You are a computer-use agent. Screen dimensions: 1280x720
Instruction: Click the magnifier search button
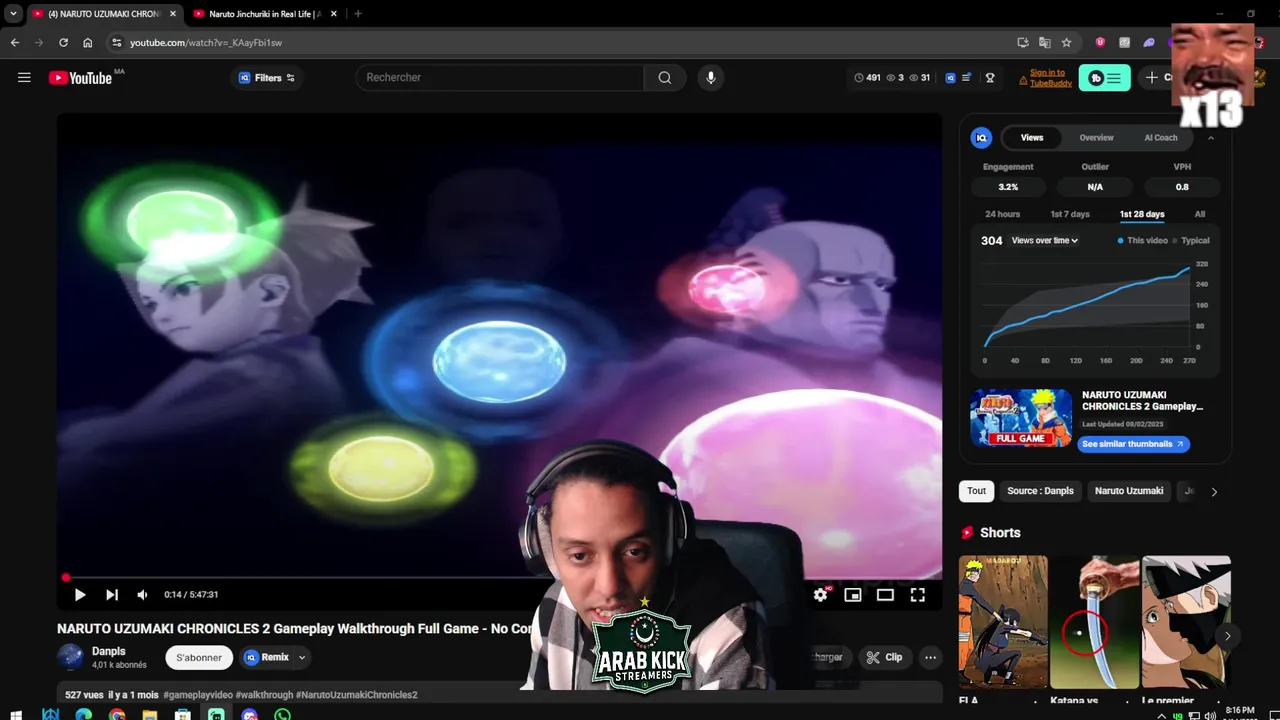click(665, 77)
